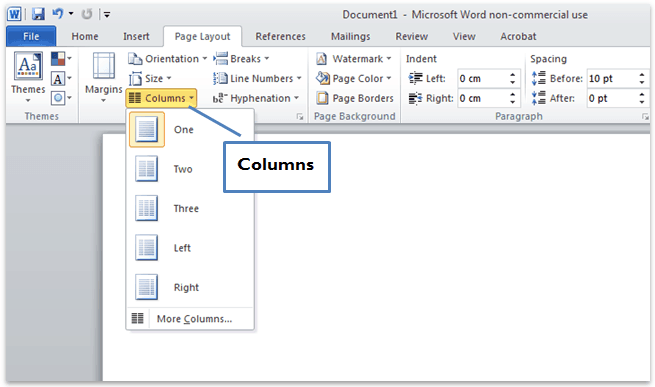Click the Indent Right input field
This screenshot has height=387, width=655.
(482, 98)
